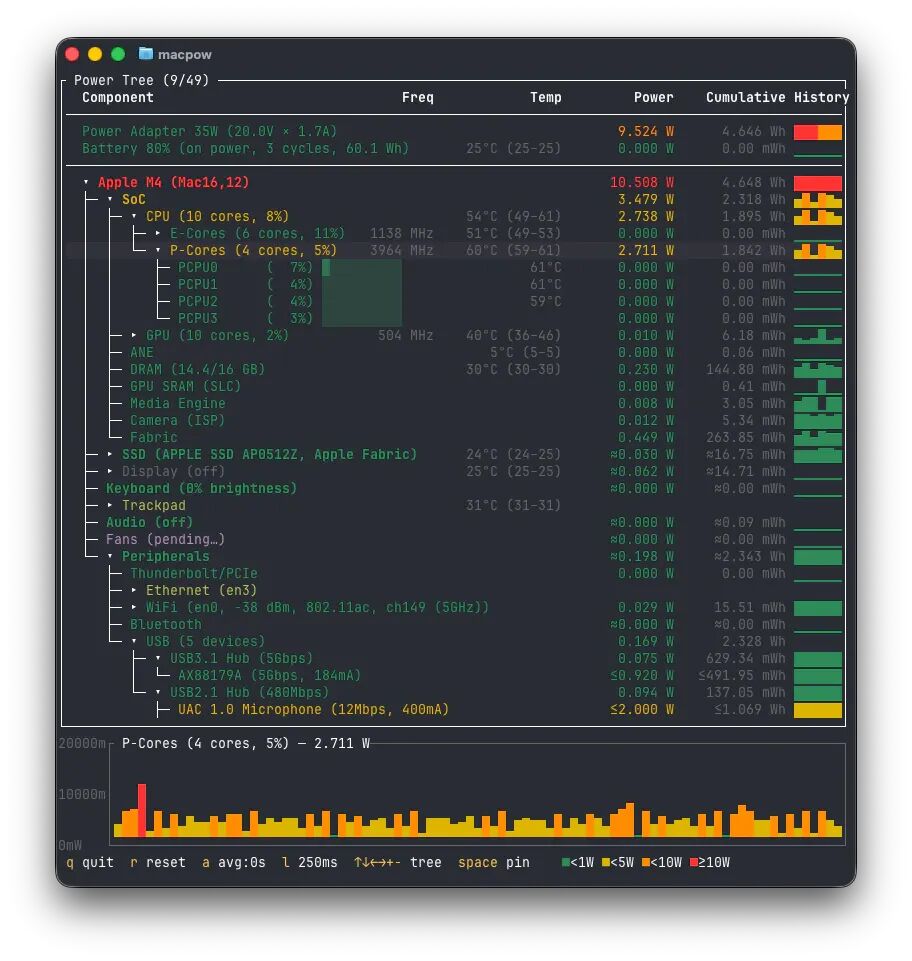
Task: Click the PCPU0 usage bar graph
Action: (362, 267)
